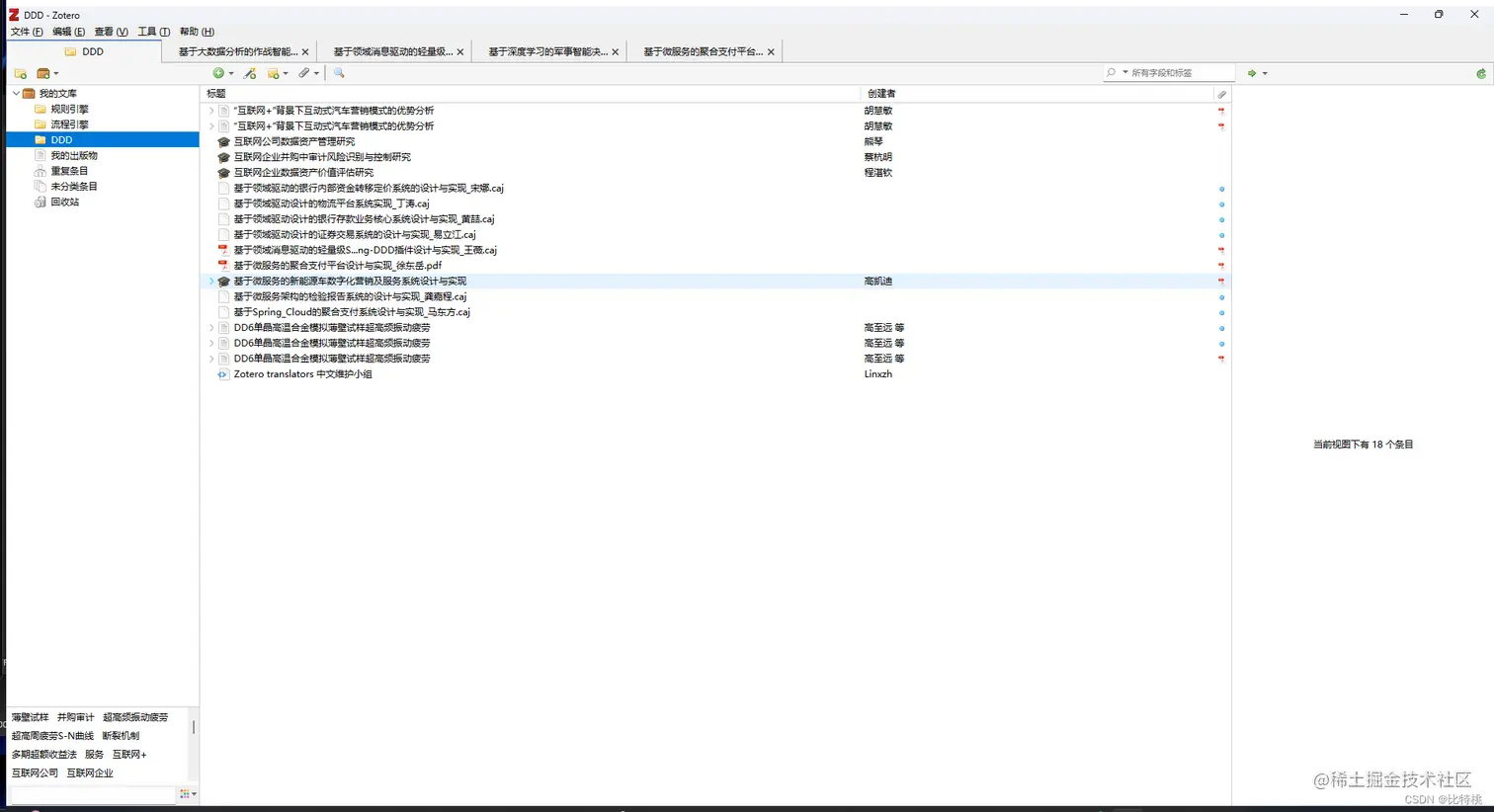Open the 帮助 (H) menu
1494x812 pixels.
point(197,32)
